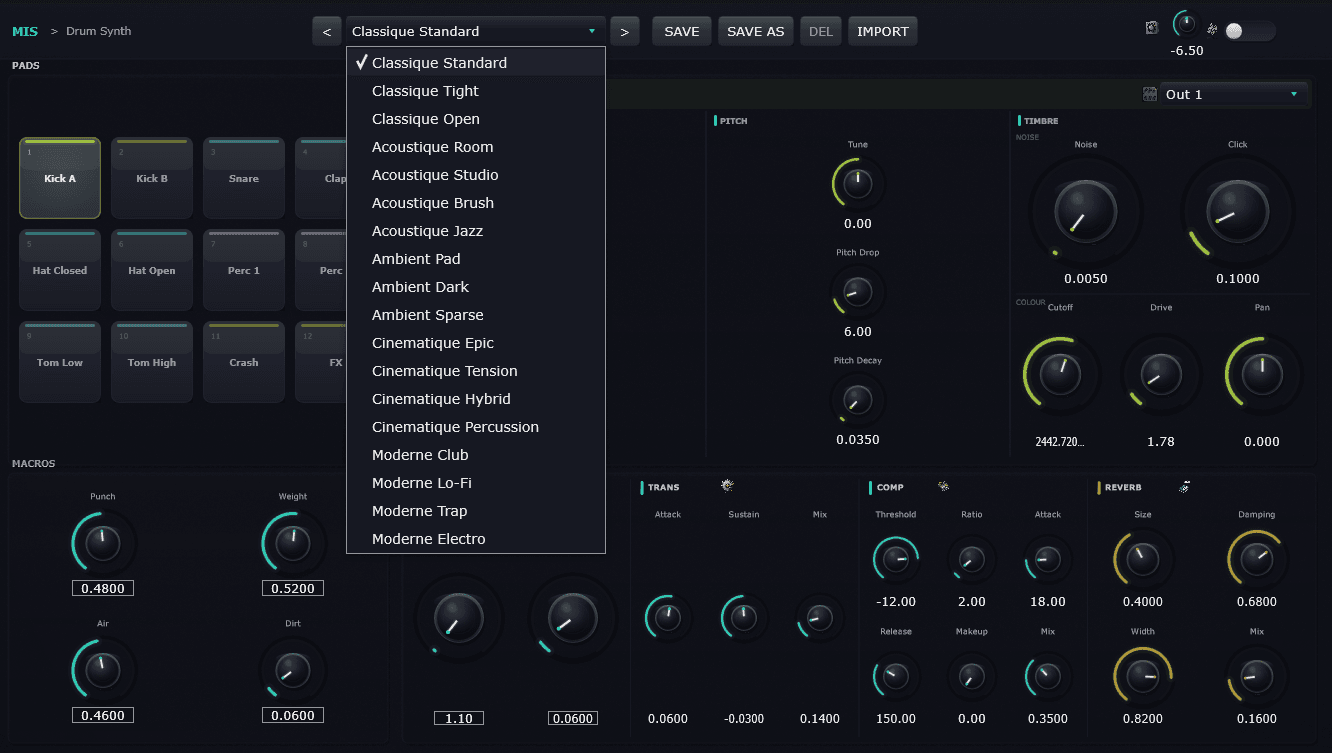The width and height of the screenshot is (1332, 753).
Task: Open the Out 1 output dropdown
Action: click(x=1235, y=94)
